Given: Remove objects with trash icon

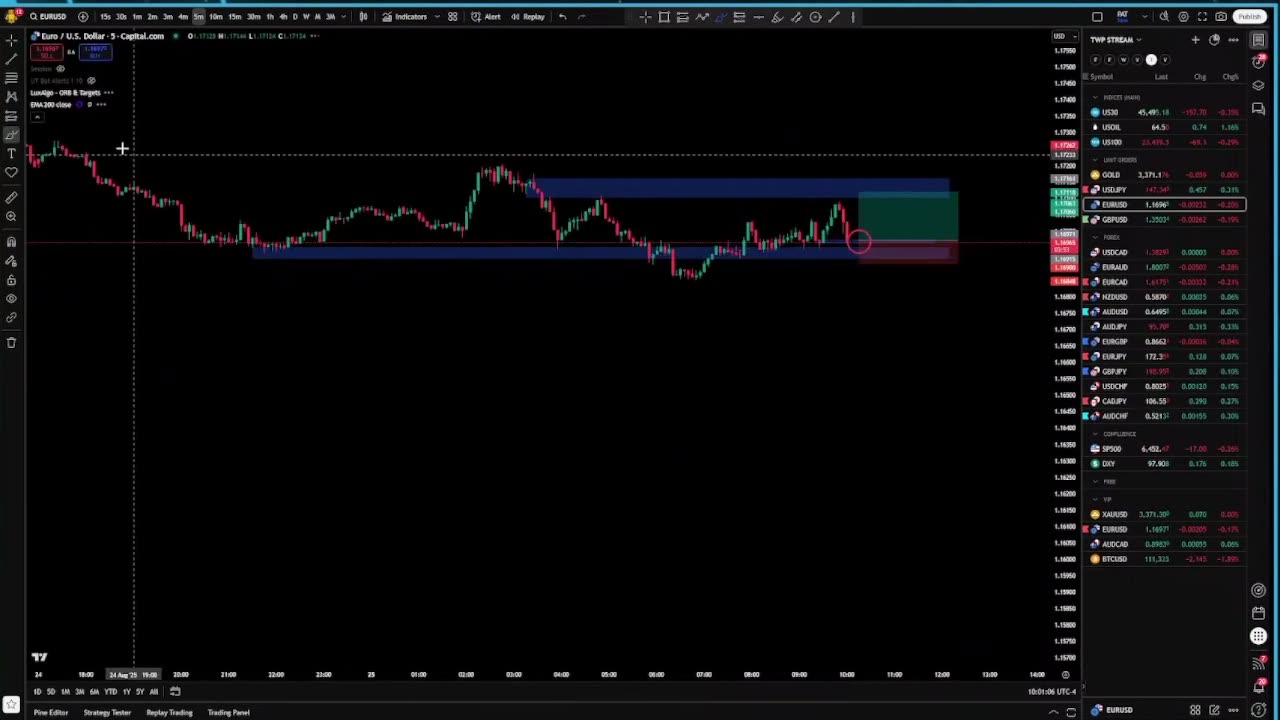Looking at the screenshot, I should tap(11, 342).
